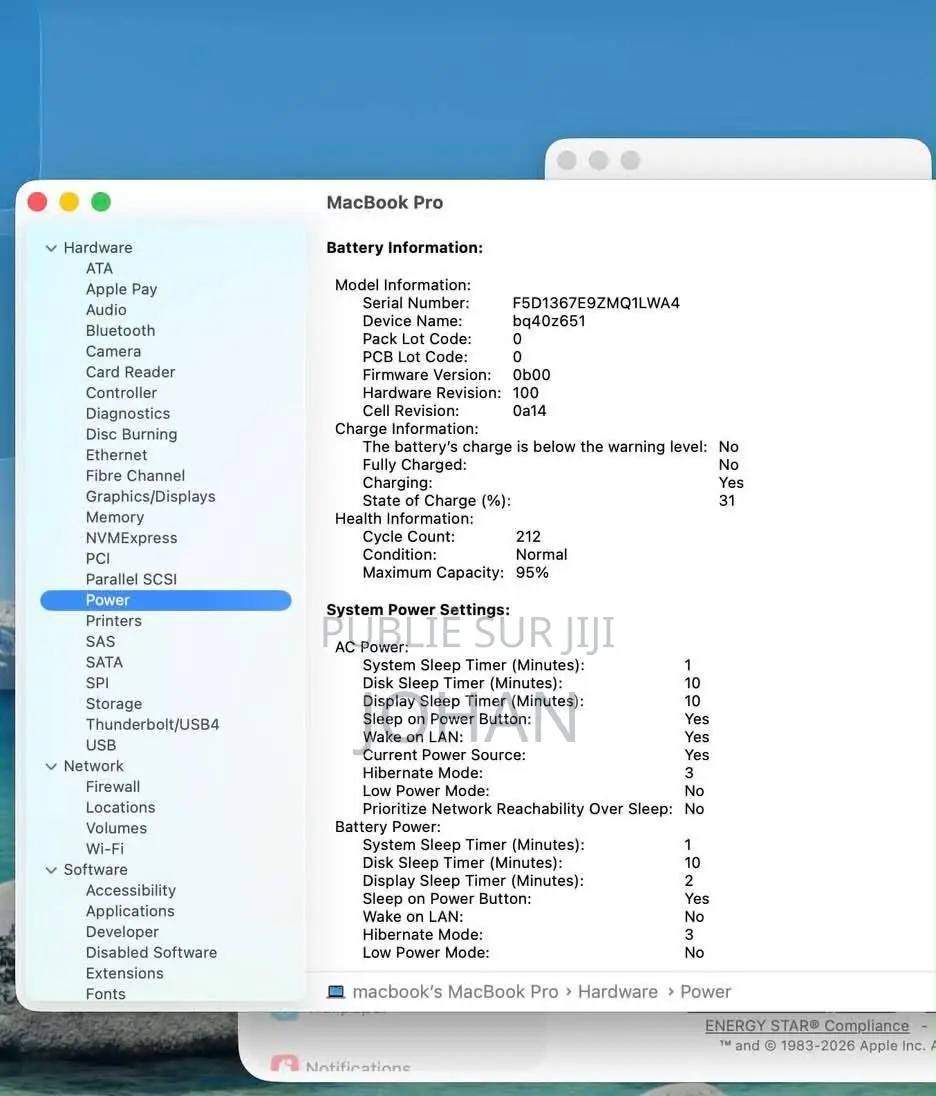
Task: Select Extensions under Software
Action: click(124, 974)
